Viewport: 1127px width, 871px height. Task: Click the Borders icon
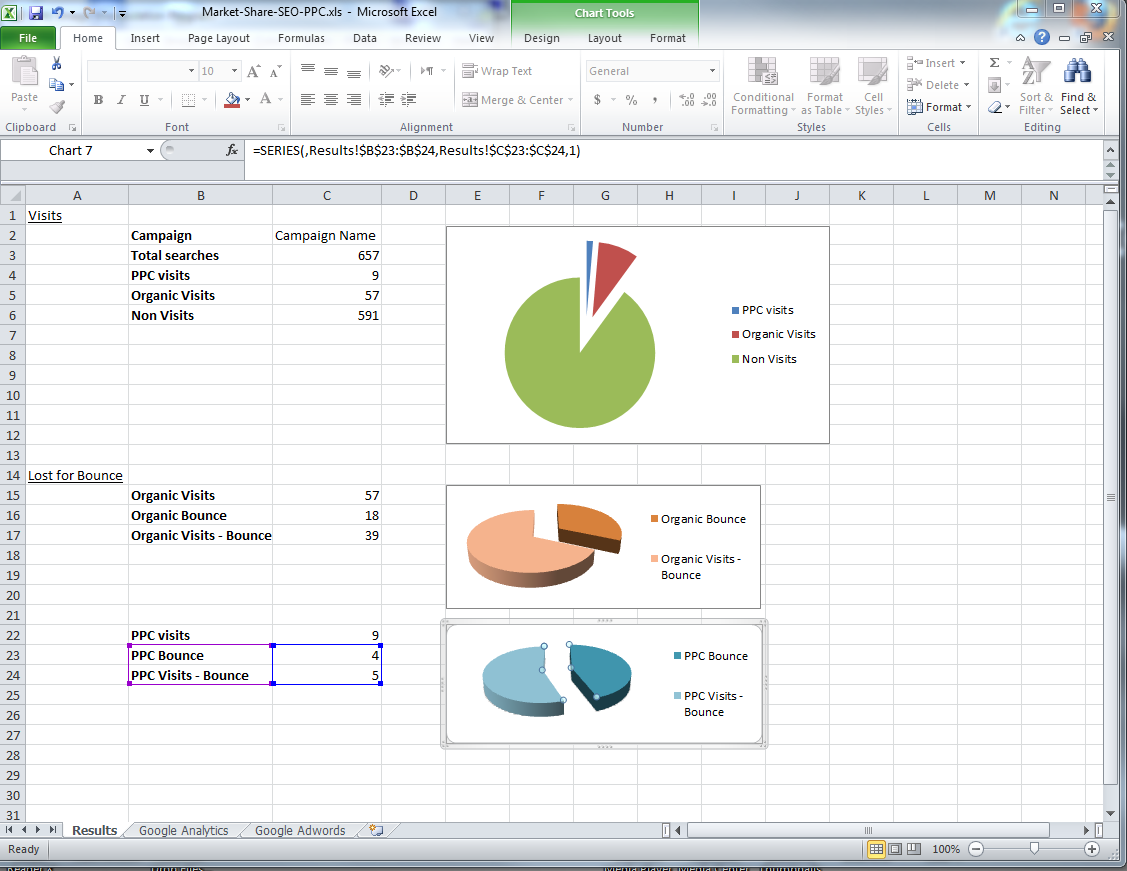pyautogui.click(x=188, y=100)
